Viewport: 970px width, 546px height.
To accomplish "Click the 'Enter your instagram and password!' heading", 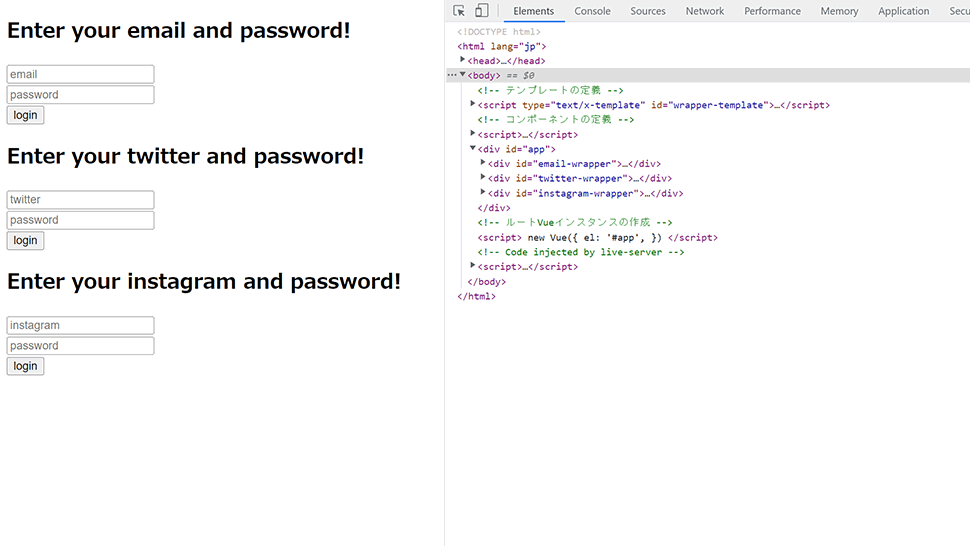I will point(204,281).
